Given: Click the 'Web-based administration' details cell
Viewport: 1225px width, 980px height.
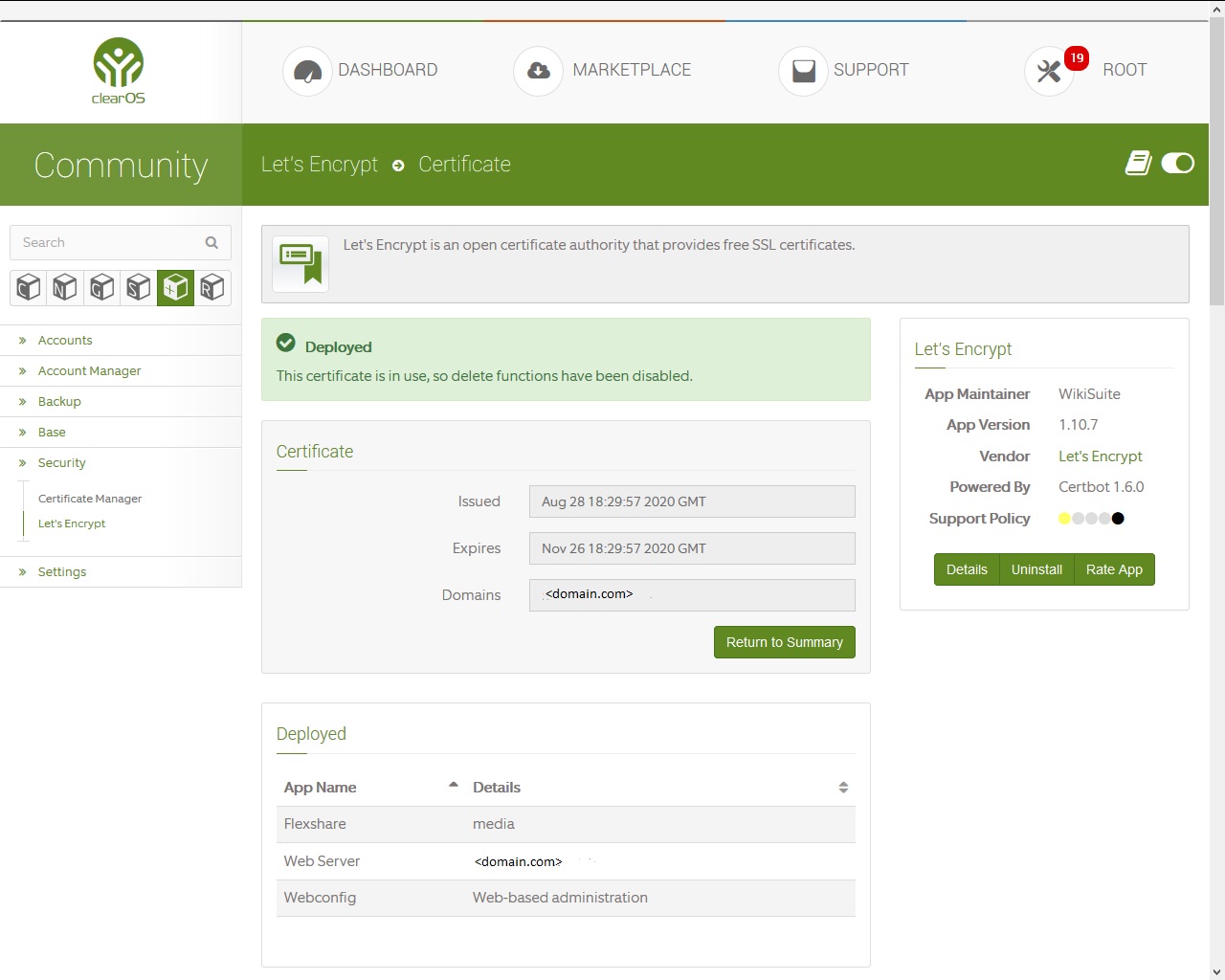Looking at the screenshot, I should [x=560, y=898].
